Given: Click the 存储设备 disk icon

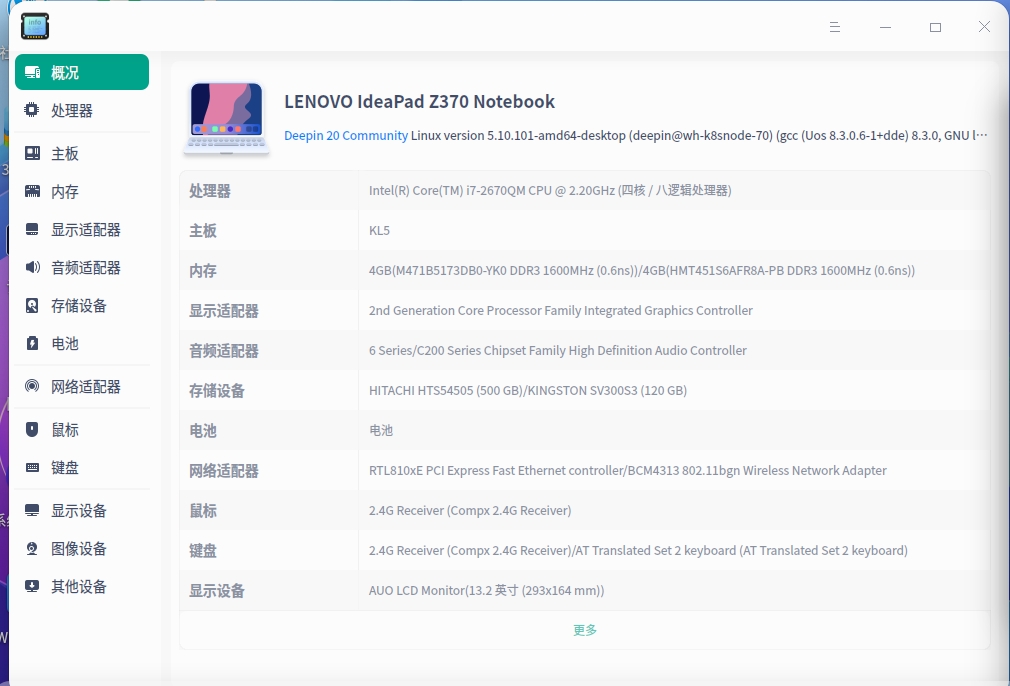Looking at the screenshot, I should [32, 305].
